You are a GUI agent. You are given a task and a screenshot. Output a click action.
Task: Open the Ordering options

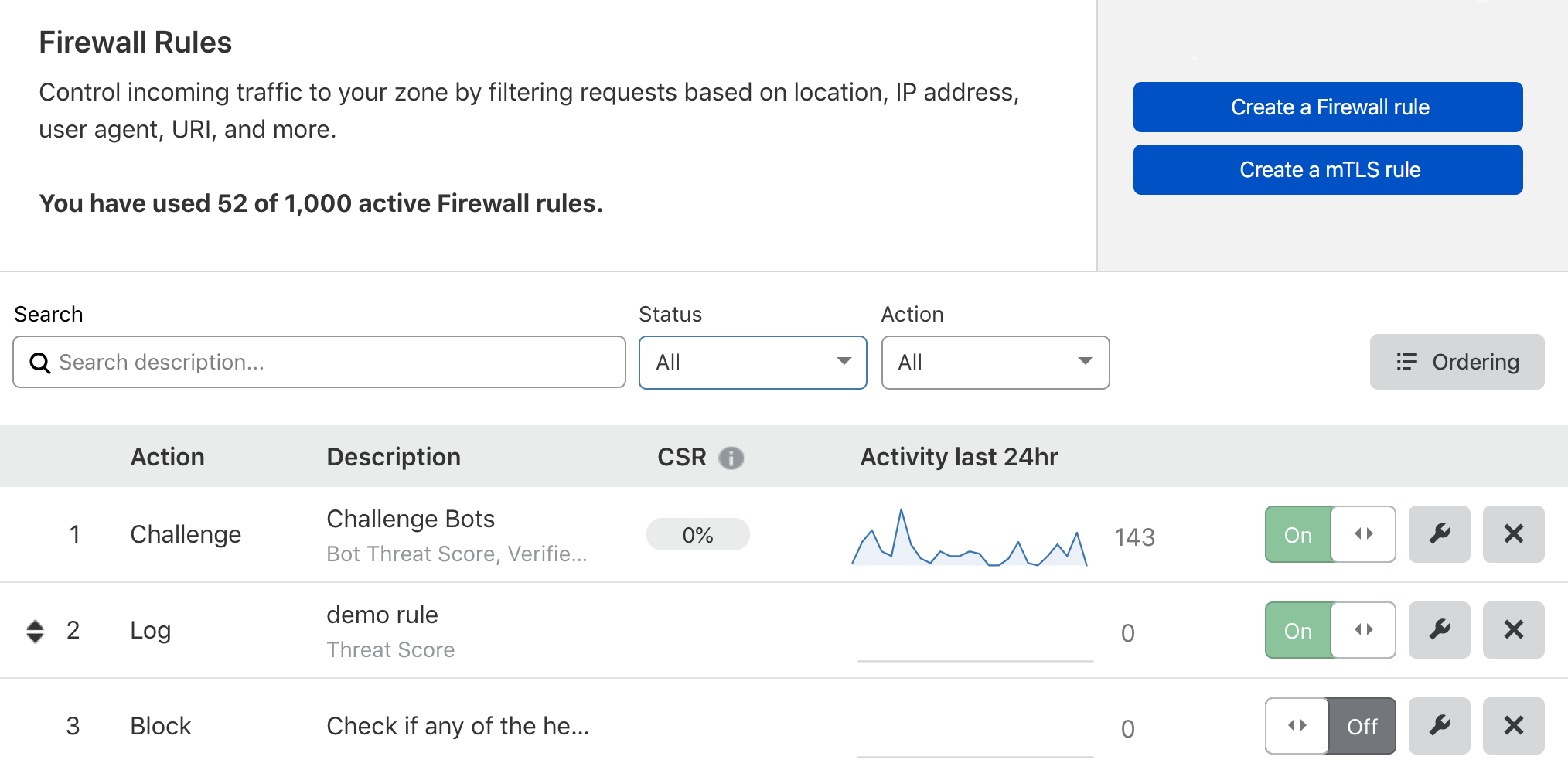1456,362
